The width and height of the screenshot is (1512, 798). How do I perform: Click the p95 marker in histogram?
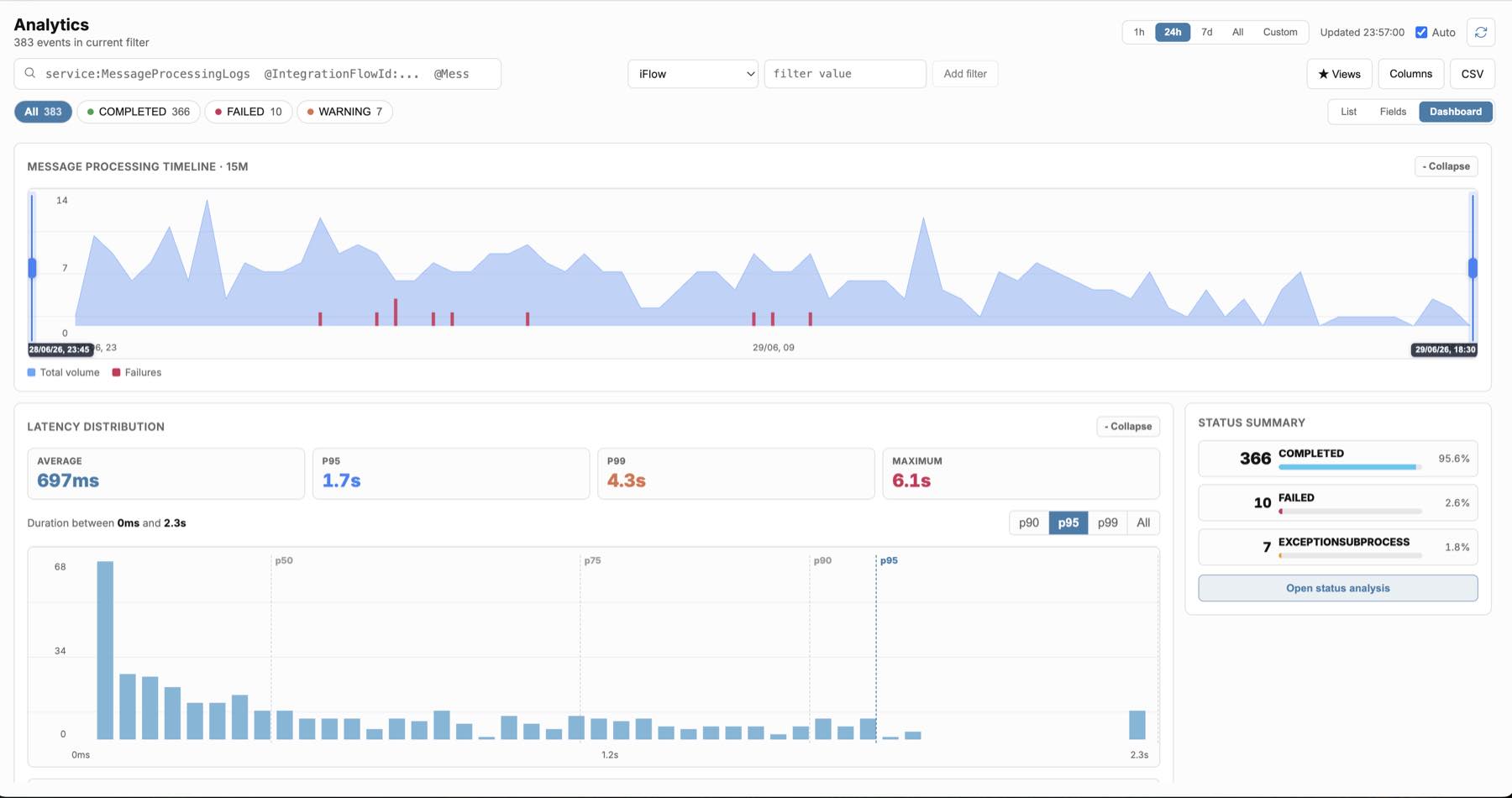(889, 560)
